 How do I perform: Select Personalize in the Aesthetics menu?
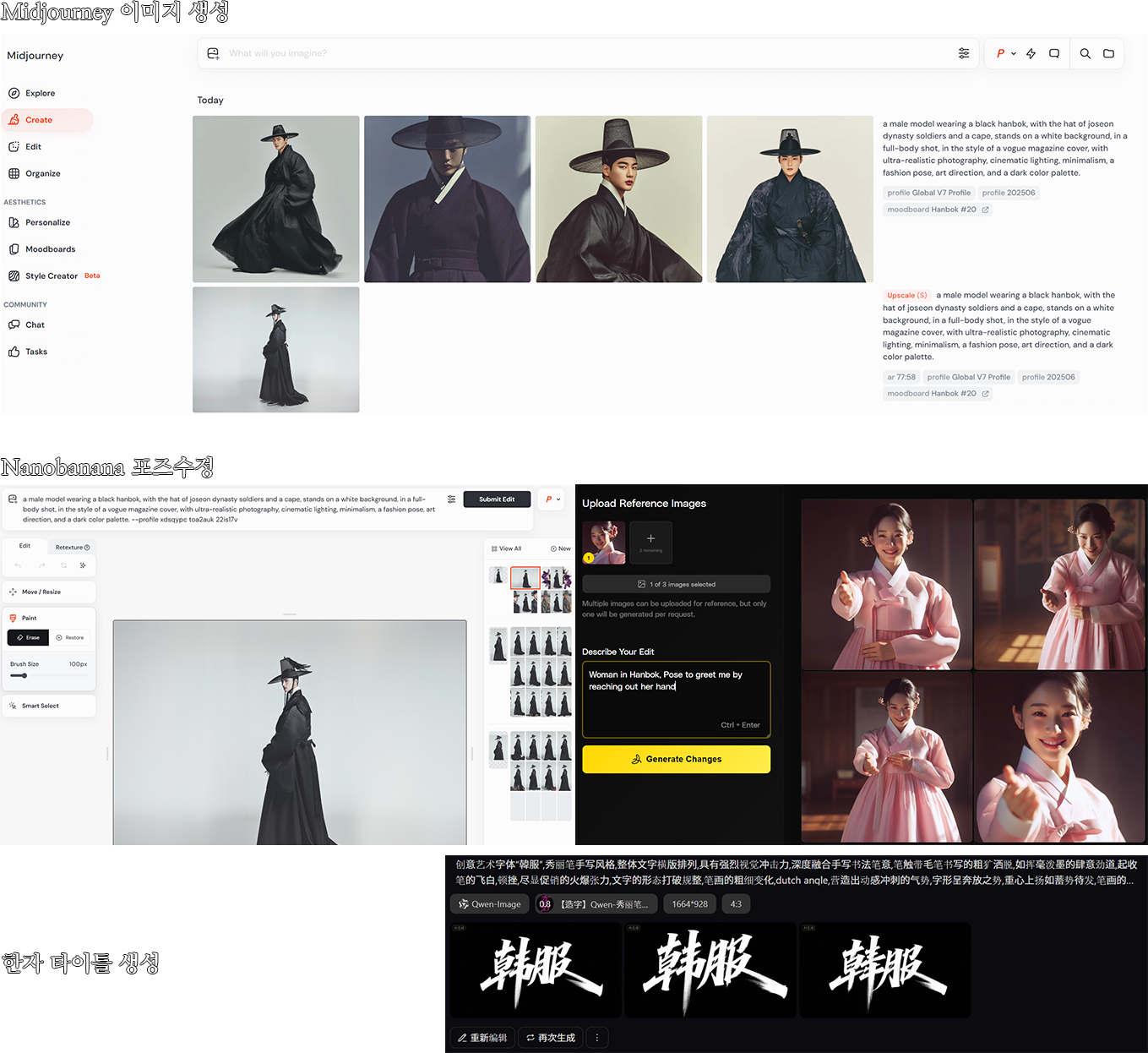pos(47,222)
